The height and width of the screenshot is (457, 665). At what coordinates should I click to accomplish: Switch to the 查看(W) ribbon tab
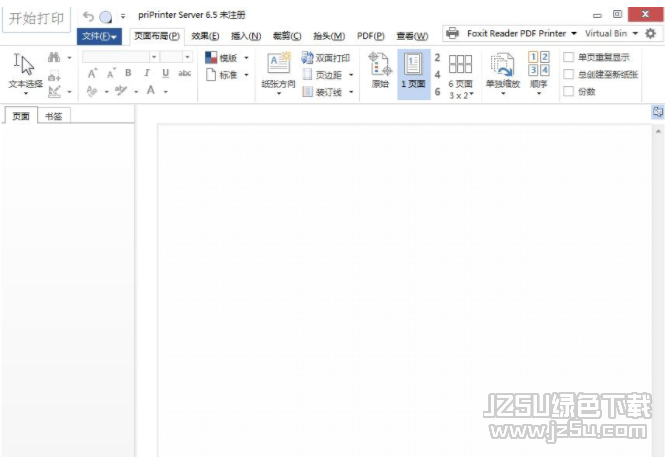(412, 36)
